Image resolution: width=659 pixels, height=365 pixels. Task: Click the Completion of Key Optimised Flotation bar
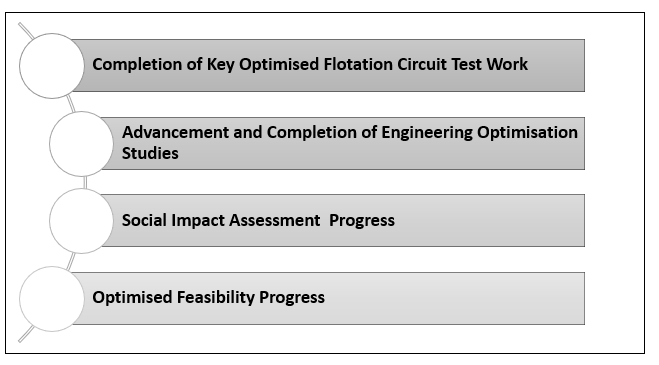coord(328,66)
